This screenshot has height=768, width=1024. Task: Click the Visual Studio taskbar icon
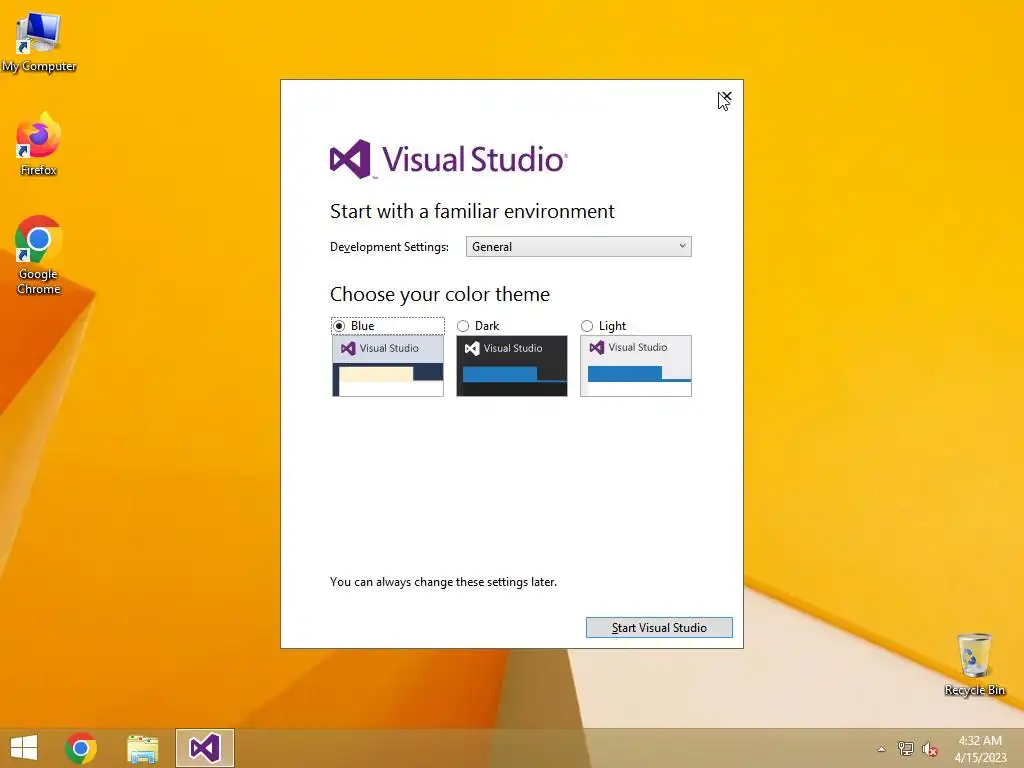pos(204,748)
